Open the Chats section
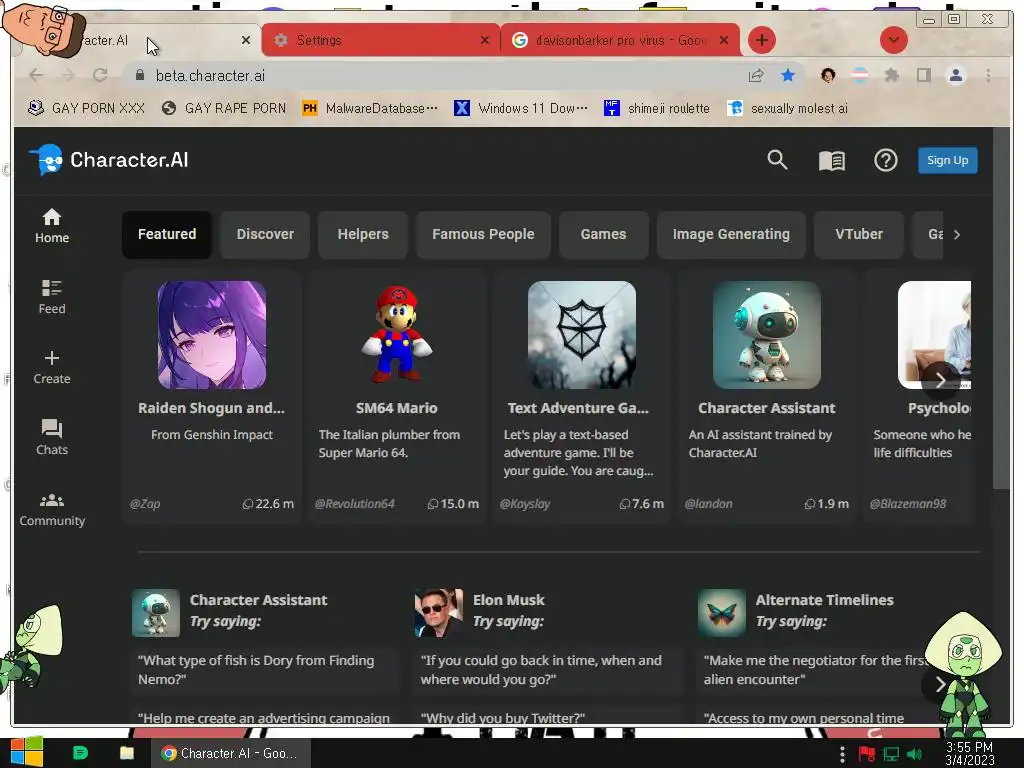 tap(52, 438)
